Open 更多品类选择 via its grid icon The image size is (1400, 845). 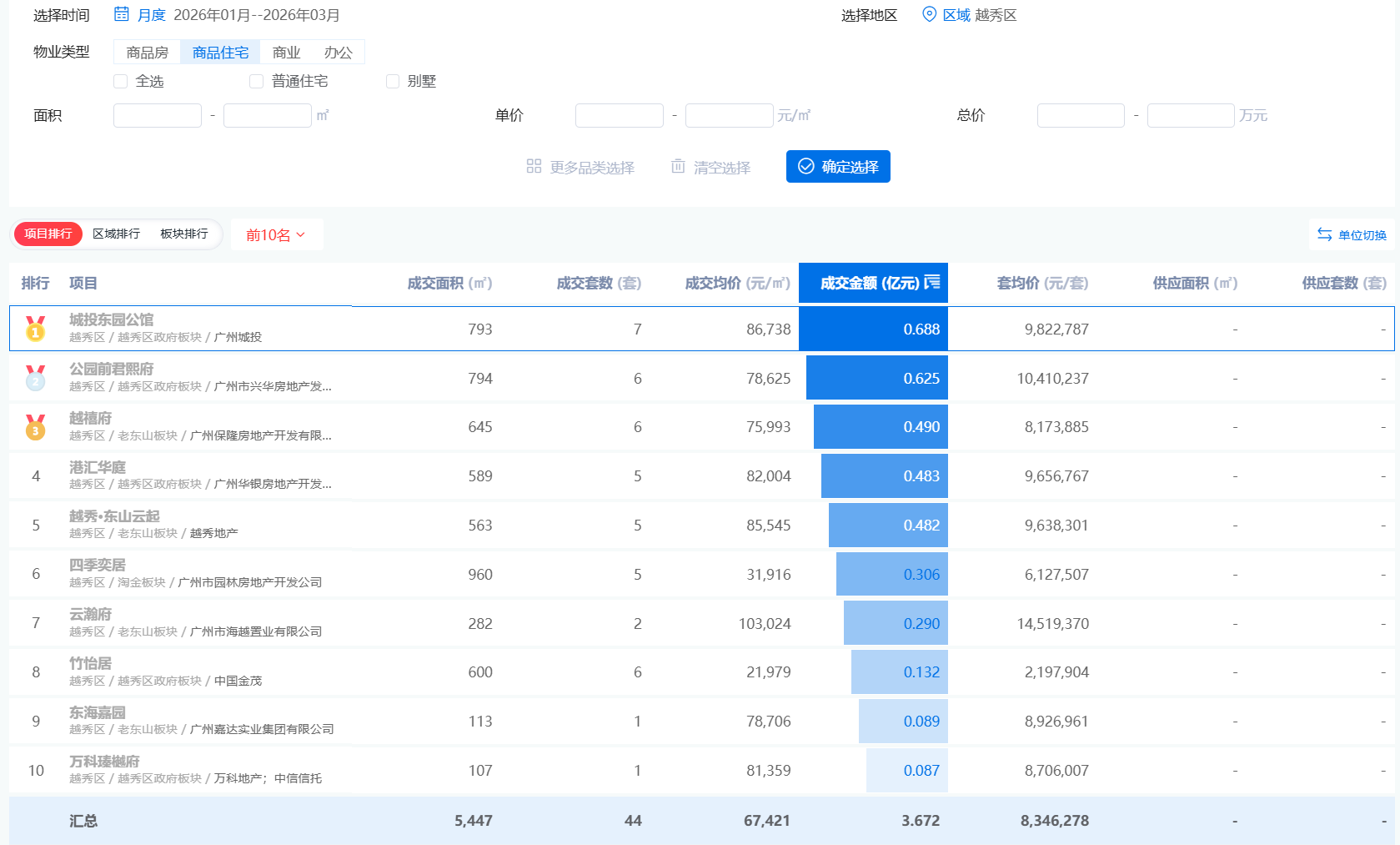pyautogui.click(x=534, y=166)
